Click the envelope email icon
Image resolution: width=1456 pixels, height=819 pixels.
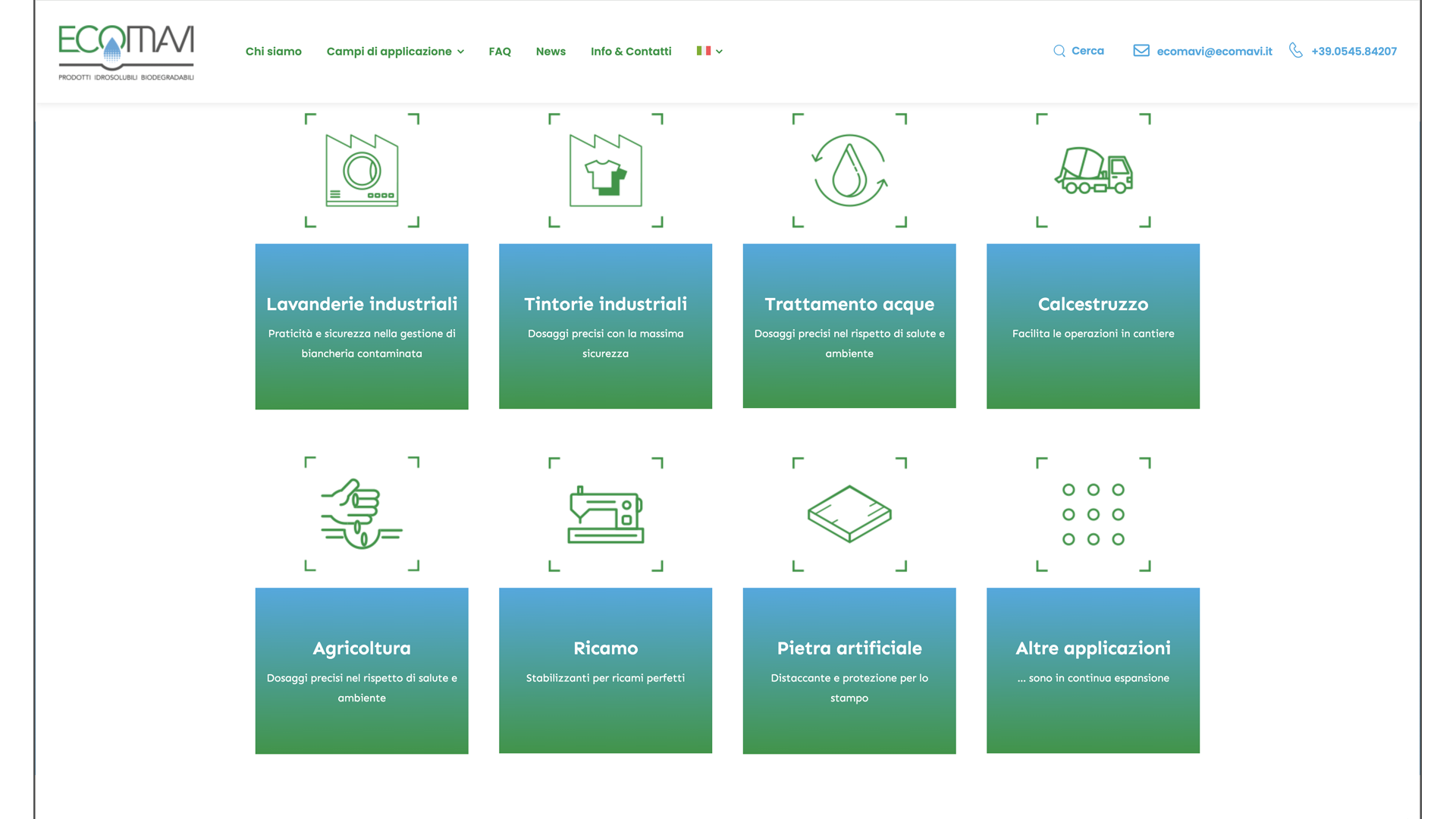point(1141,51)
